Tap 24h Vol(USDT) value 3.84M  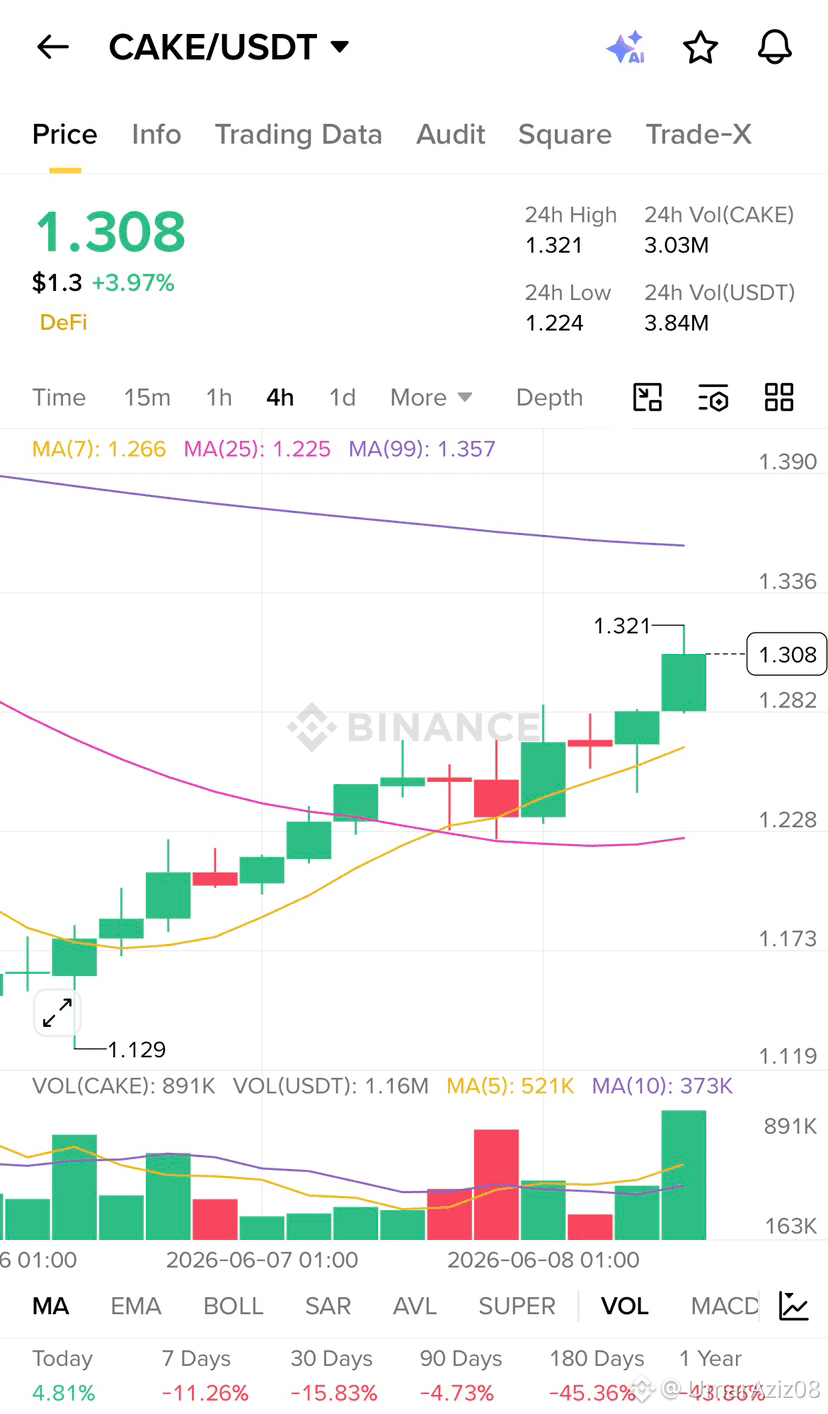click(x=676, y=323)
